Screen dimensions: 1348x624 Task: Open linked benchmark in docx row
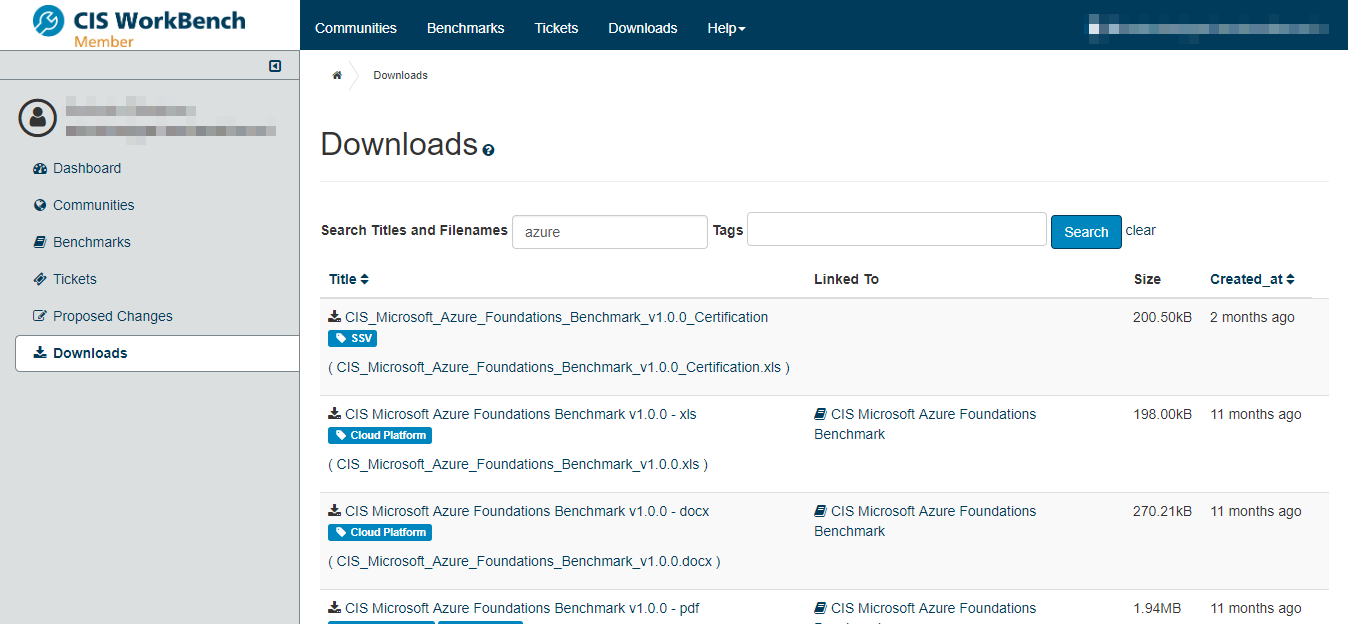(x=925, y=521)
